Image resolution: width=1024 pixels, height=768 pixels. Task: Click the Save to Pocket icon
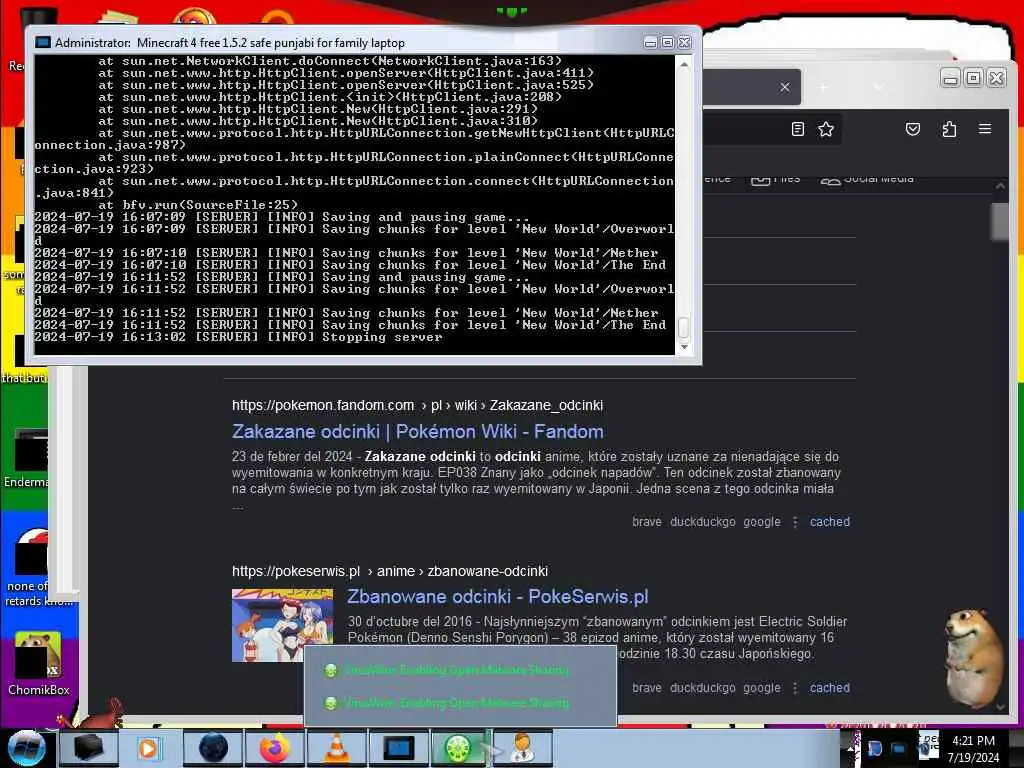coord(912,129)
